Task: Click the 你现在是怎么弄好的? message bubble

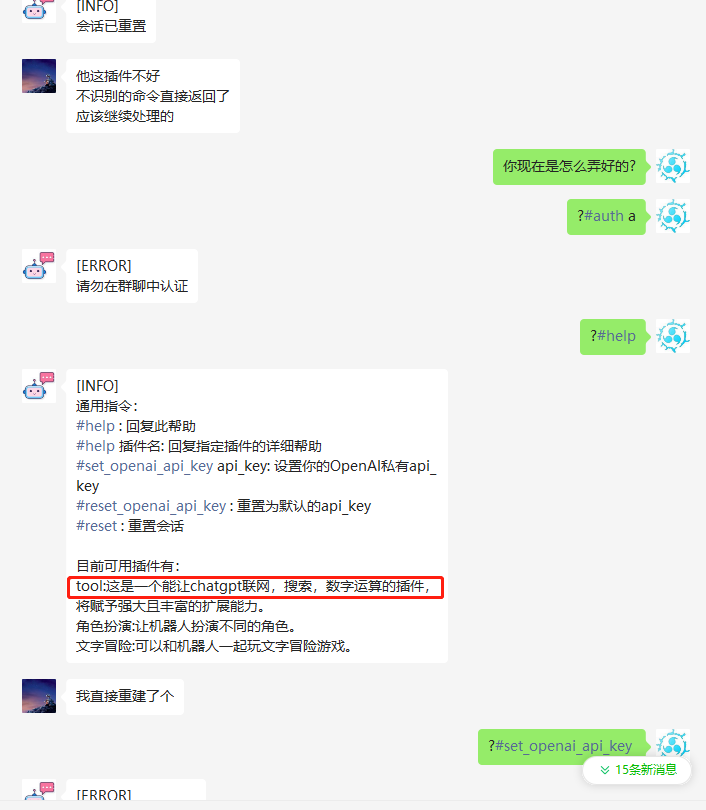Action: pyautogui.click(x=569, y=166)
